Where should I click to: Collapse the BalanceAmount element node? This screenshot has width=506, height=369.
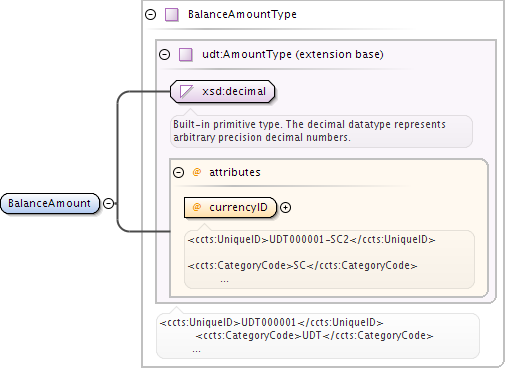(109, 203)
